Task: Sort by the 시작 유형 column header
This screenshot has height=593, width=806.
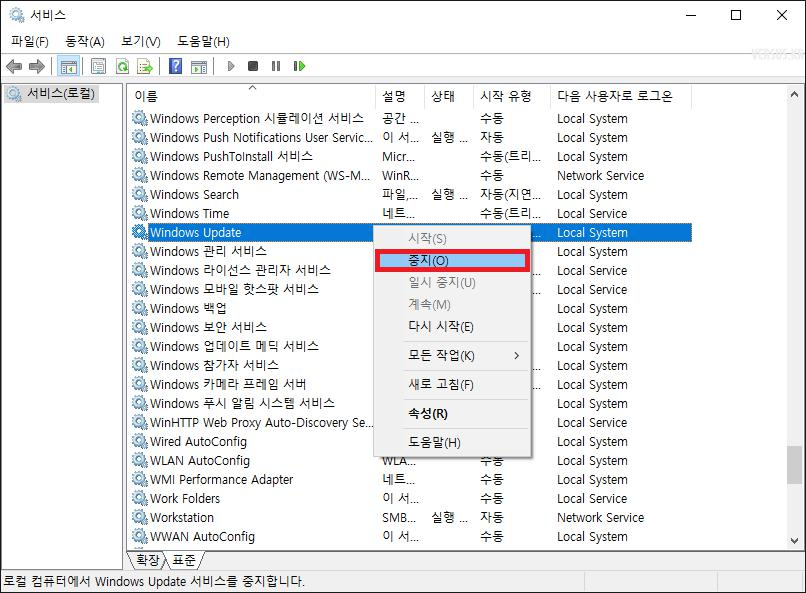Action: click(512, 96)
